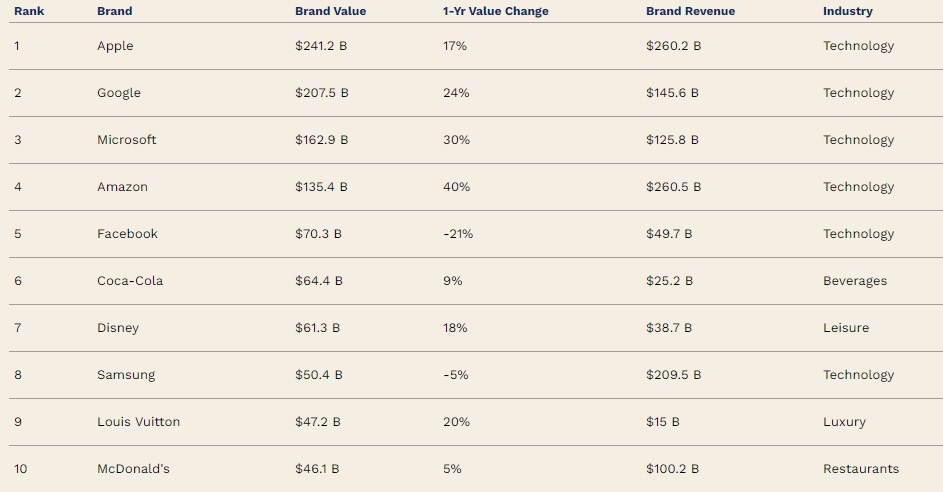Viewport: 943px width, 492px height.
Task: Select the Samsung brand row
Action: 476,375
